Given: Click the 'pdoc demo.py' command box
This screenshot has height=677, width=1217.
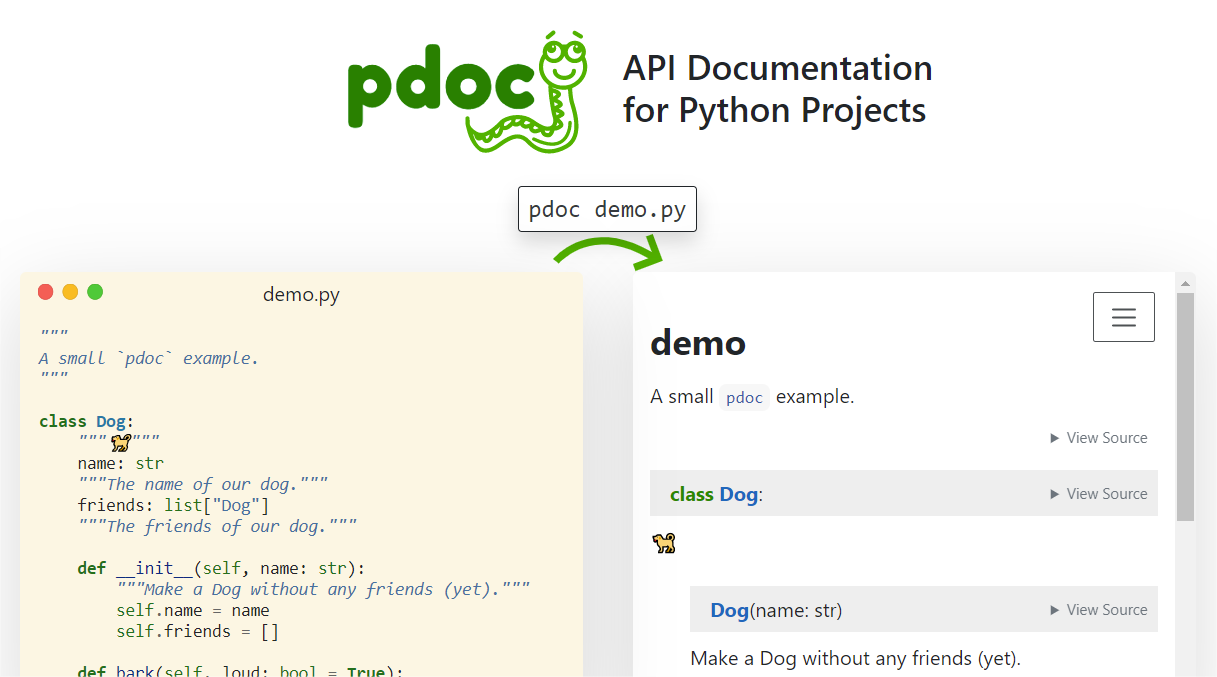Looking at the screenshot, I should (x=607, y=210).
